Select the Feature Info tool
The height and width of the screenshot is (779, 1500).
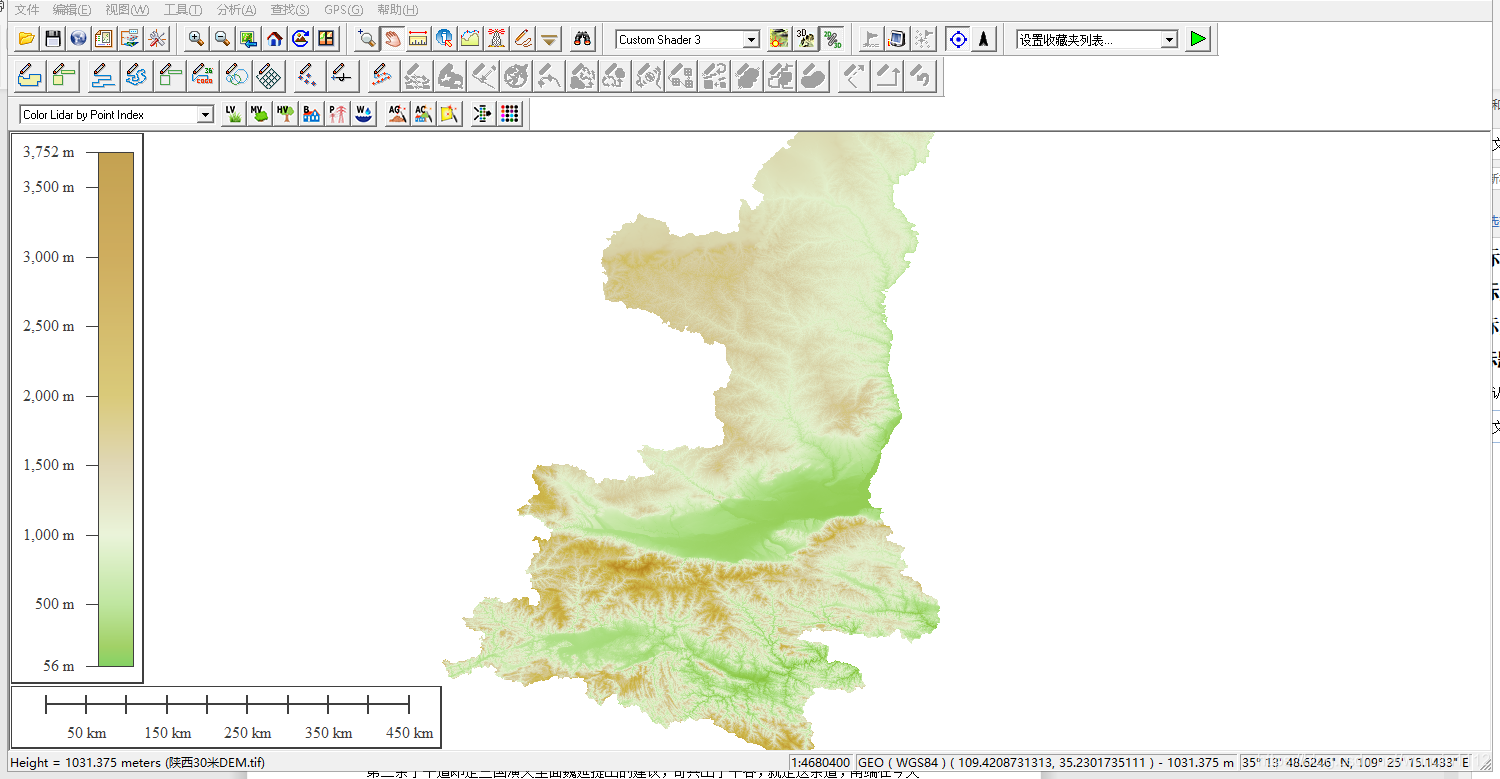pos(444,39)
